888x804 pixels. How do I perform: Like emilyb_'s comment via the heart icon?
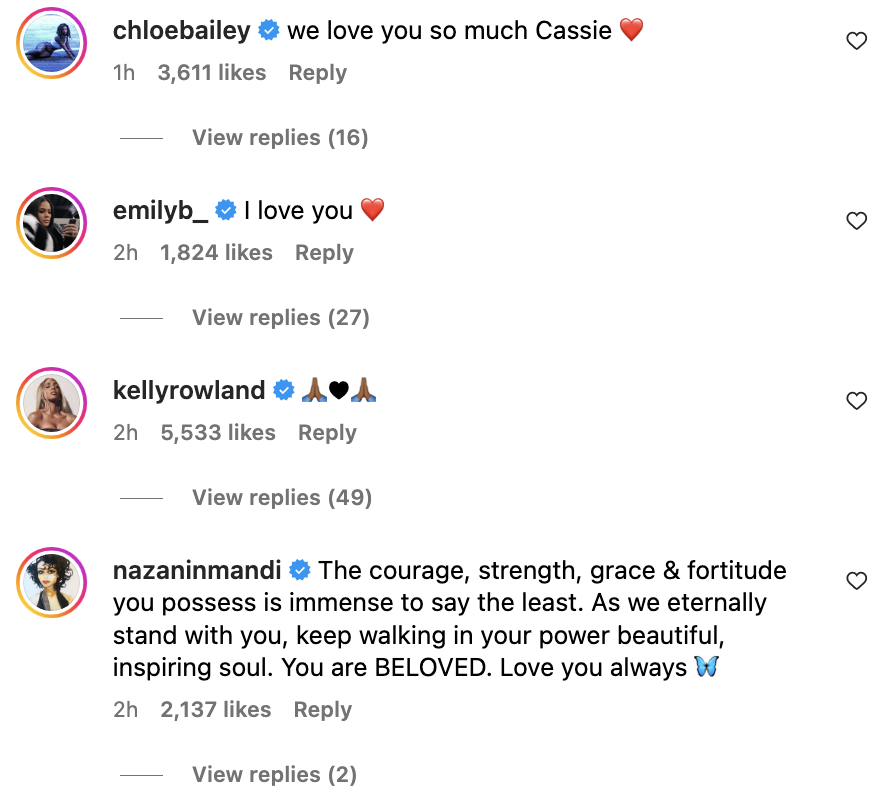pos(857,221)
